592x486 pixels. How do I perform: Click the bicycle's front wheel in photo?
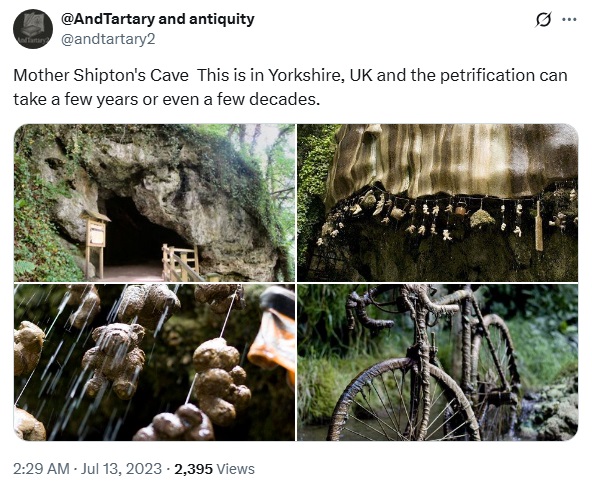point(403,400)
